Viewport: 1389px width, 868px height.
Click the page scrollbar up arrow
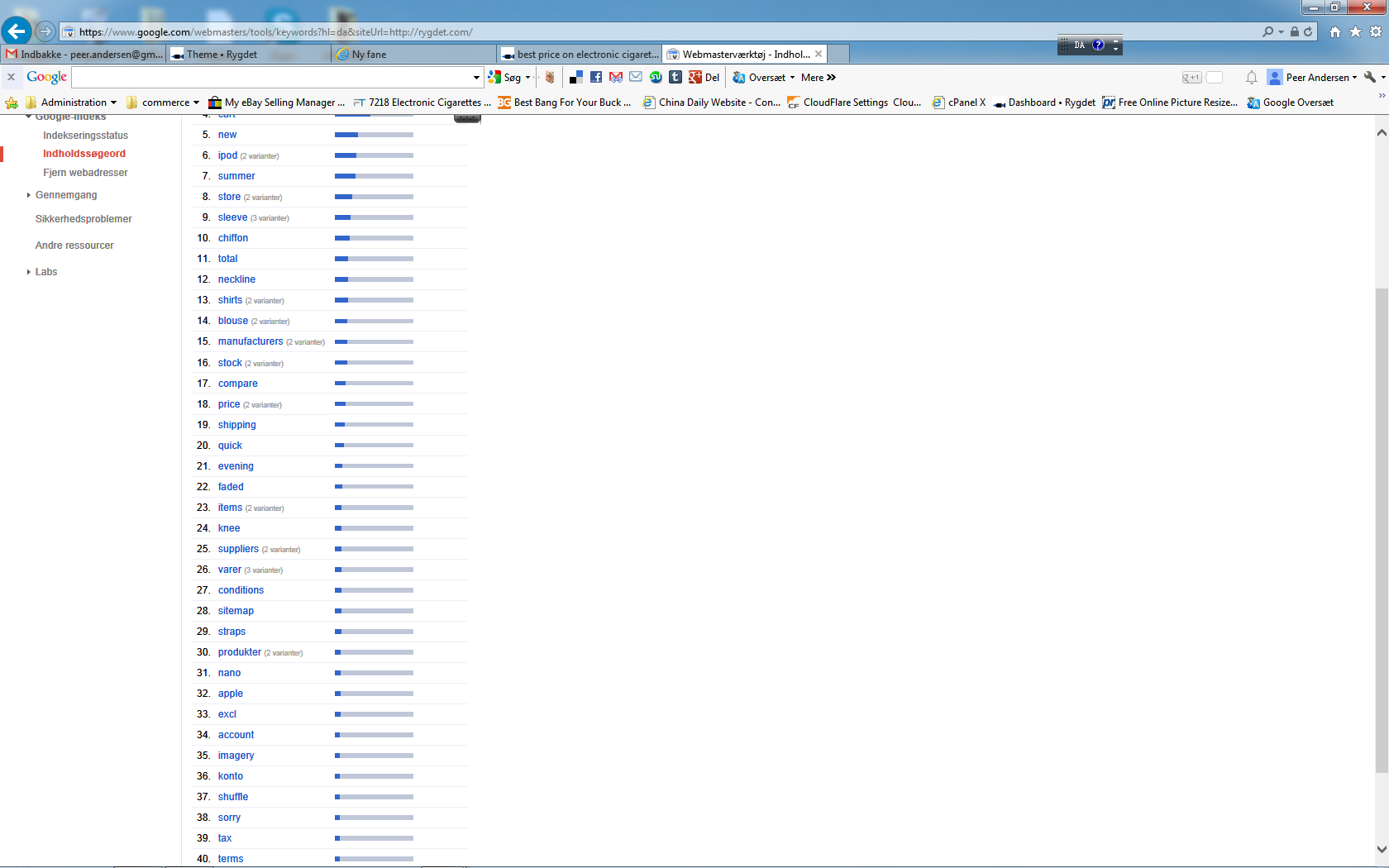click(1382, 132)
